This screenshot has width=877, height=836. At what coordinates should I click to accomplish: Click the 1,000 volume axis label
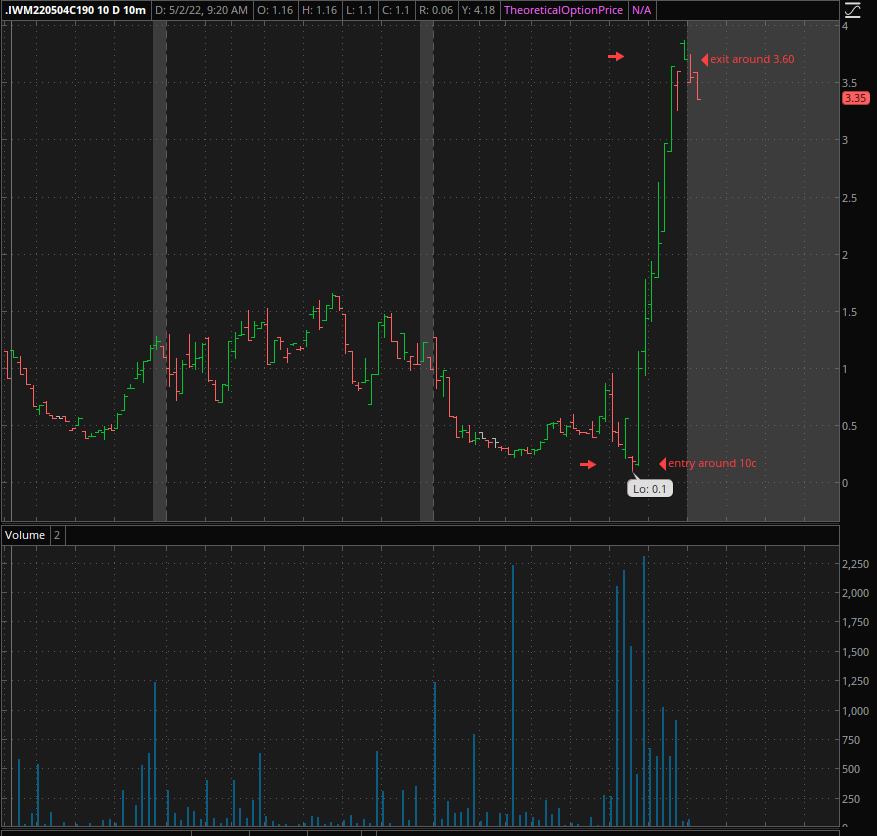point(856,710)
